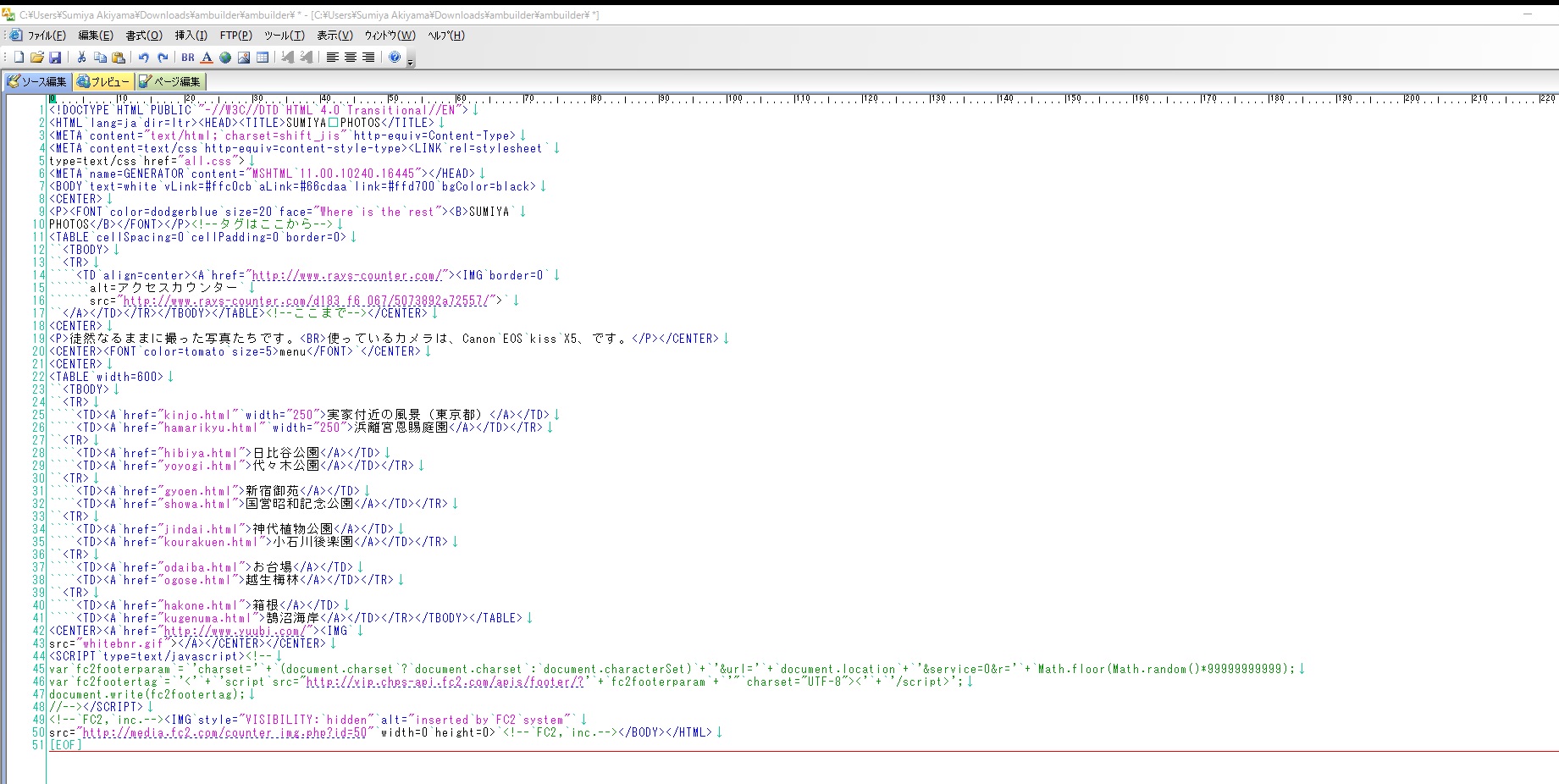Click the "document.write(fc2footertag);" line
Screen dimensions: 1559x784
click(147, 694)
